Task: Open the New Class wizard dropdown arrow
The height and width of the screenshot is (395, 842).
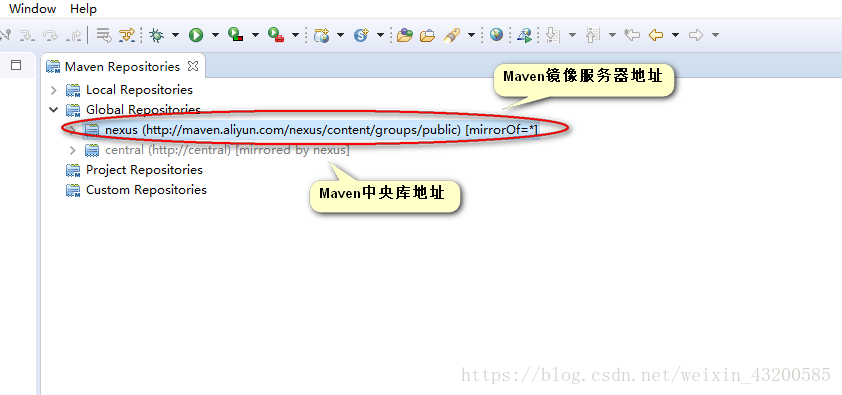Action: [380, 35]
